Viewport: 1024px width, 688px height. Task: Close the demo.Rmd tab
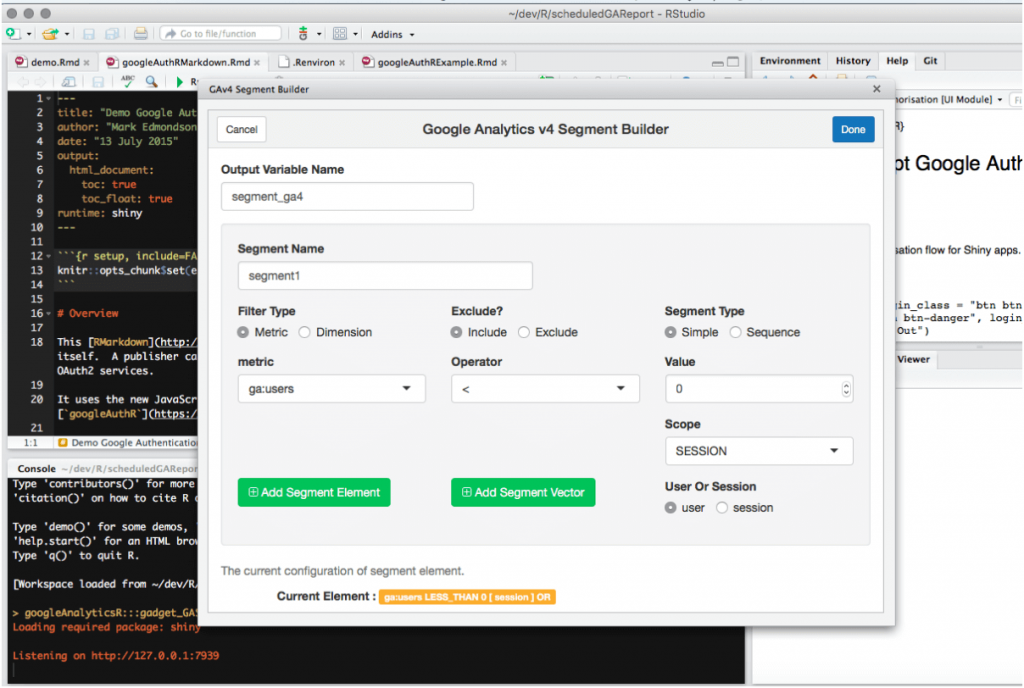[86, 63]
